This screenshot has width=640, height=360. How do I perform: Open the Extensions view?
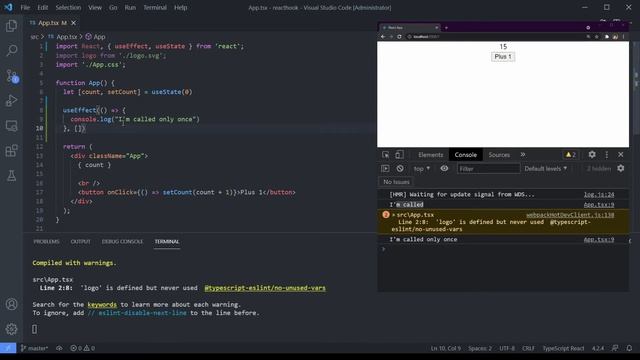11,151
